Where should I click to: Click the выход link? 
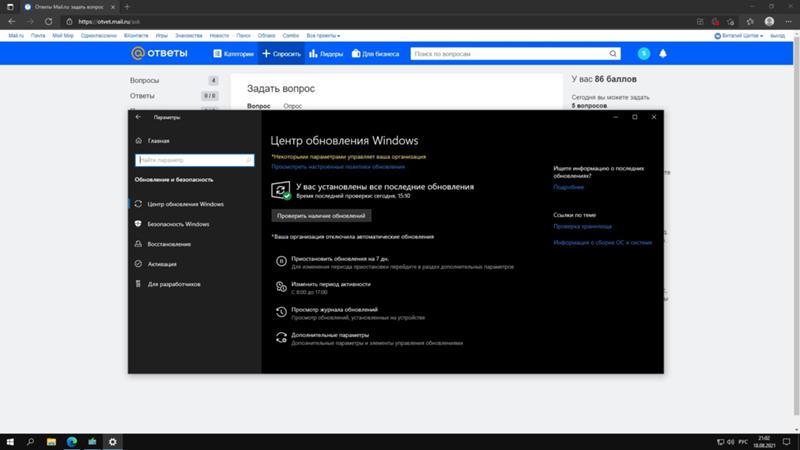(777, 36)
